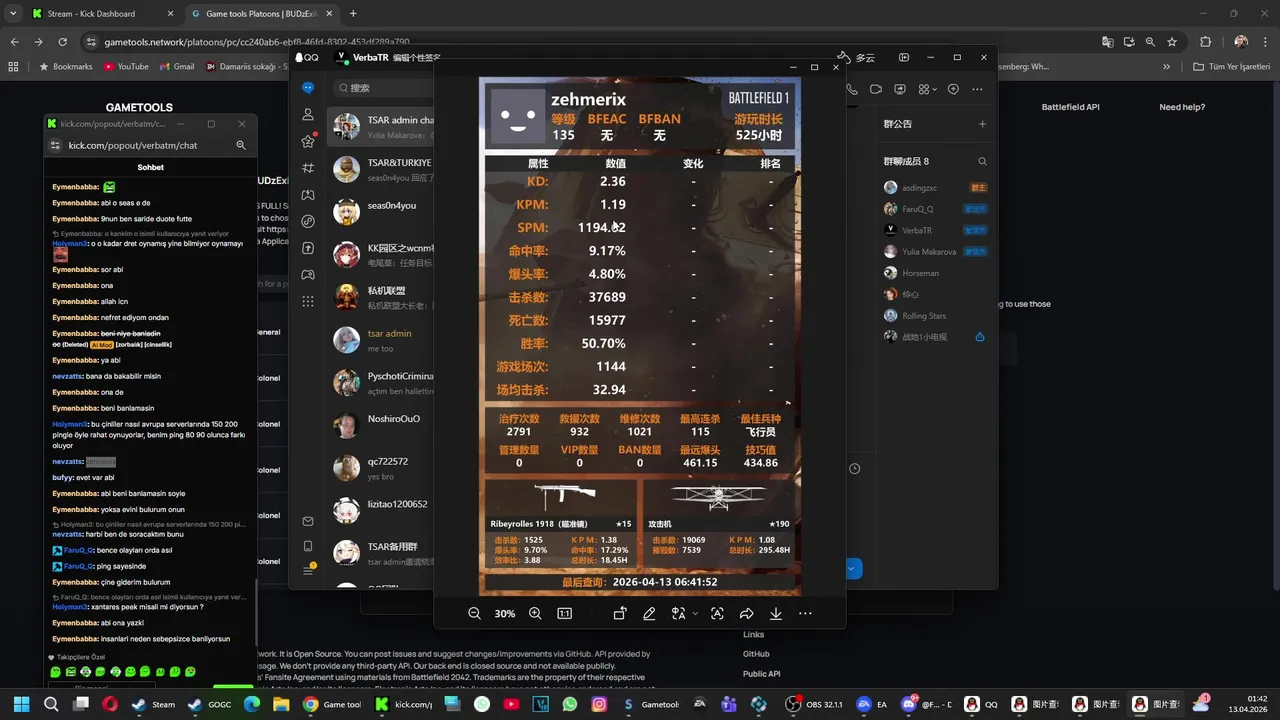Open Public API footer link
Image resolution: width=1280 pixels, height=720 pixels.
762,674
